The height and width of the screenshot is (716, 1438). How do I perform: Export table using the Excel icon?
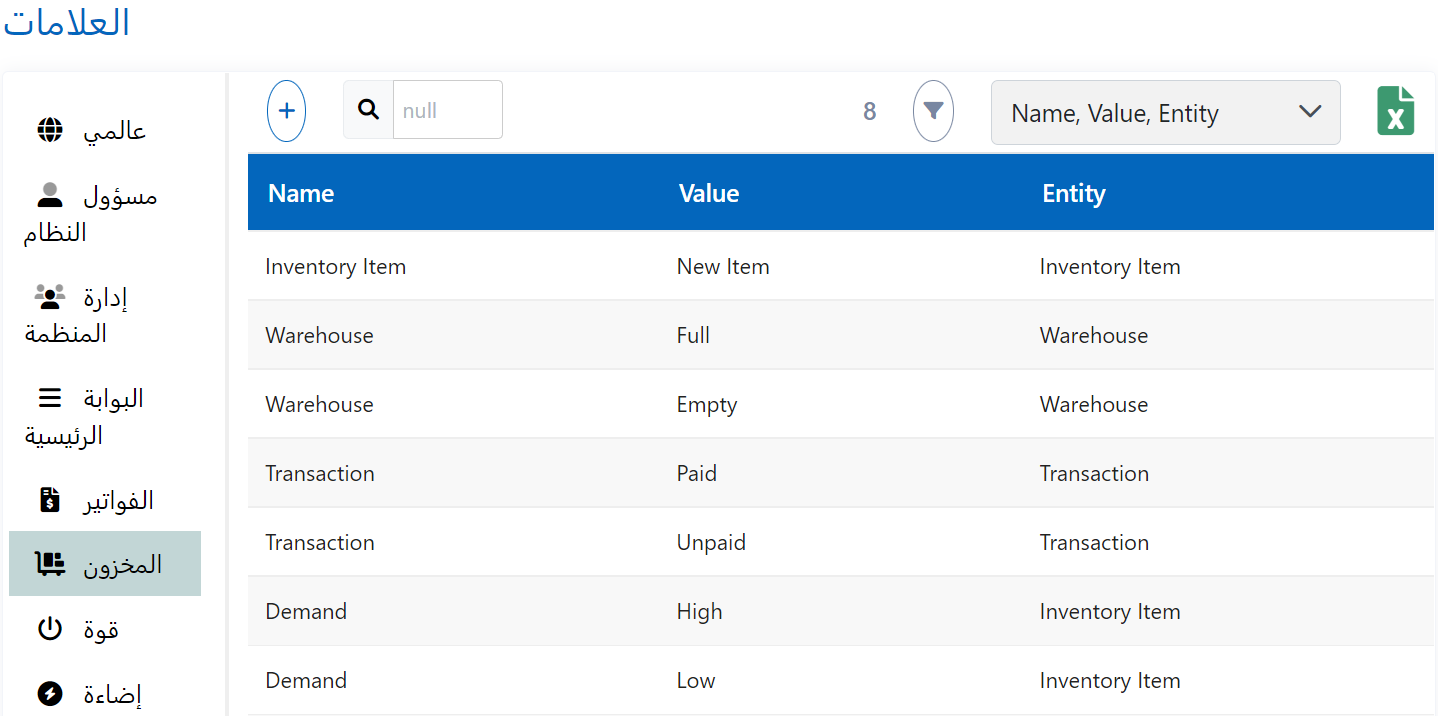click(1395, 110)
